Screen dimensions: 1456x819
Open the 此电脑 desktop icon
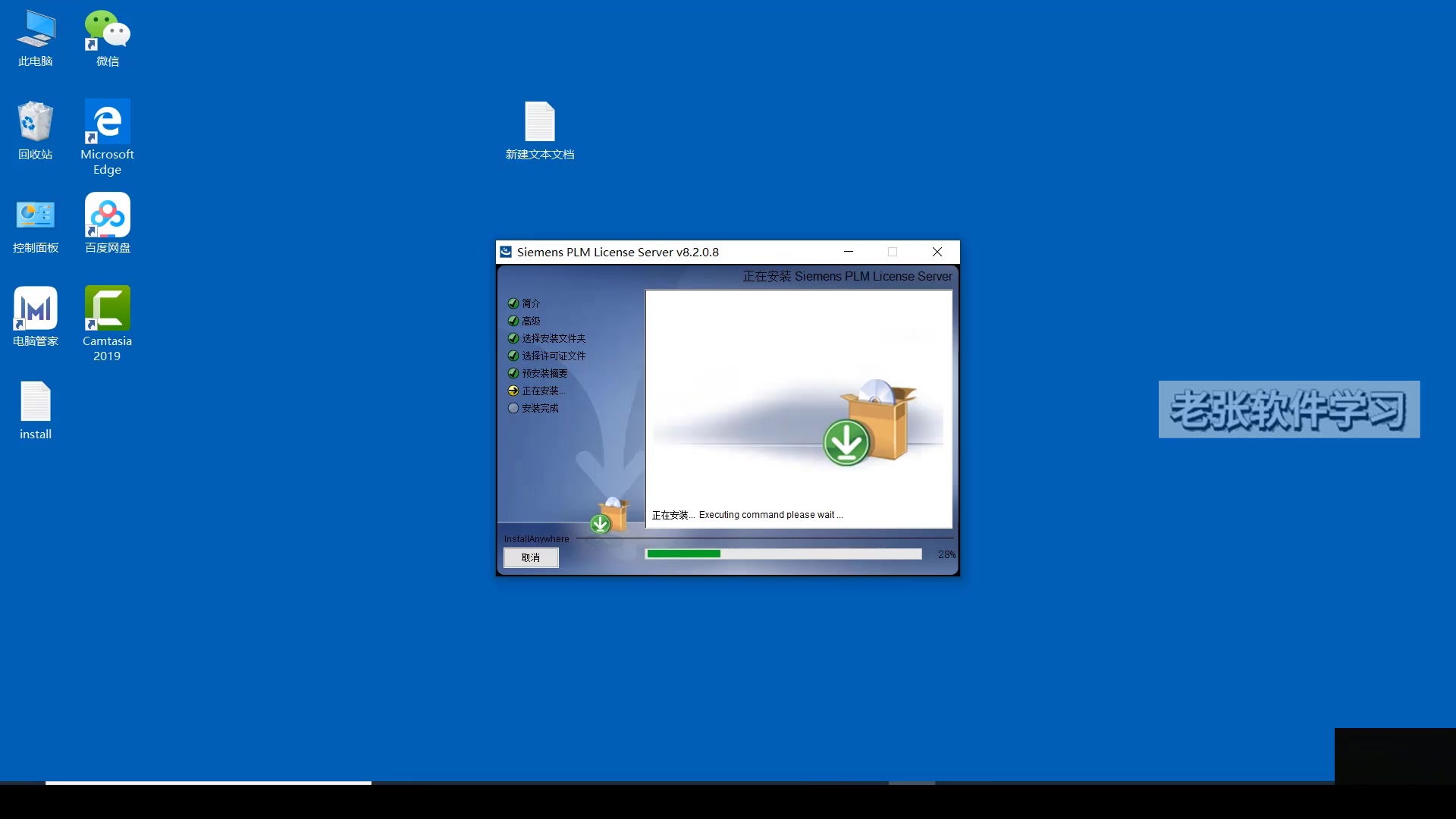coord(36,38)
